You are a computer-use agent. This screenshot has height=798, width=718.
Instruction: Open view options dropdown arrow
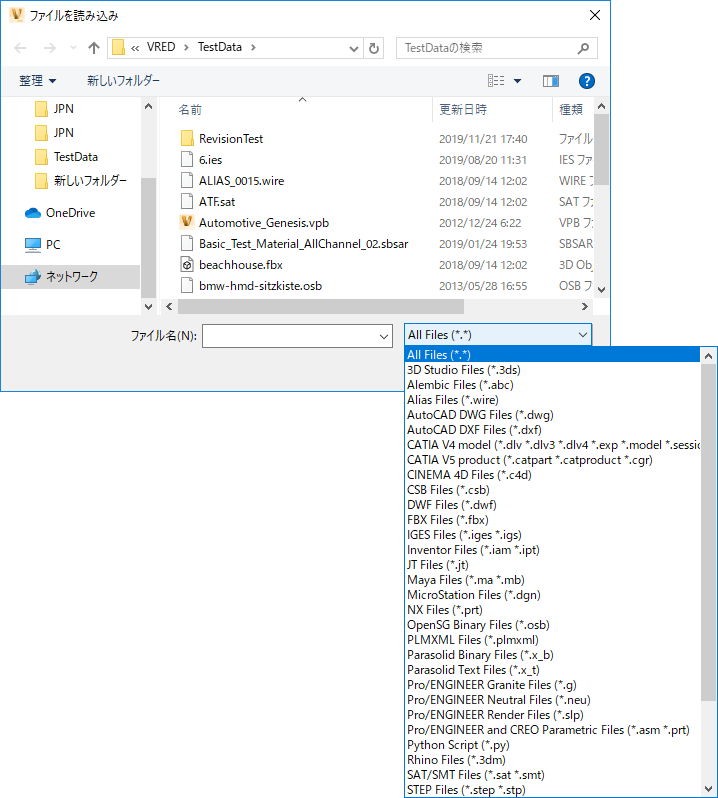(518, 80)
